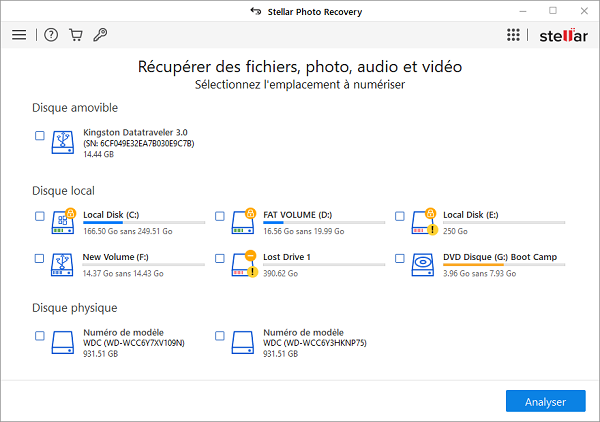The image size is (600, 422).
Task: Click the Analyser button
Action: point(545,401)
